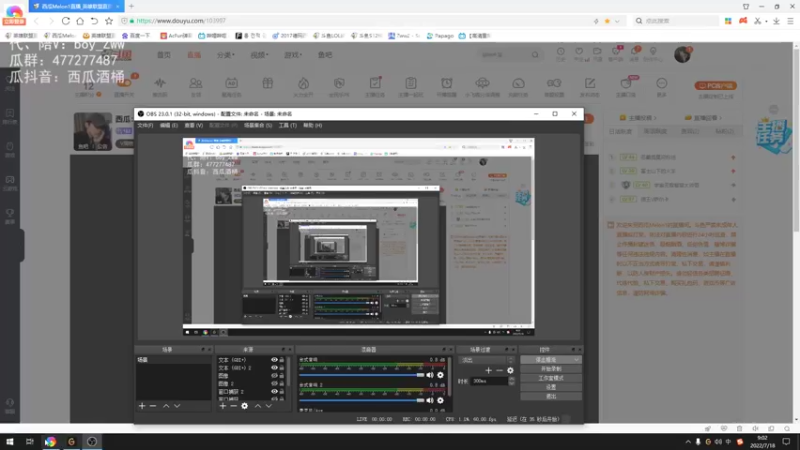Go to browser home page icon
This screenshot has height=450, width=800.
(80, 21)
